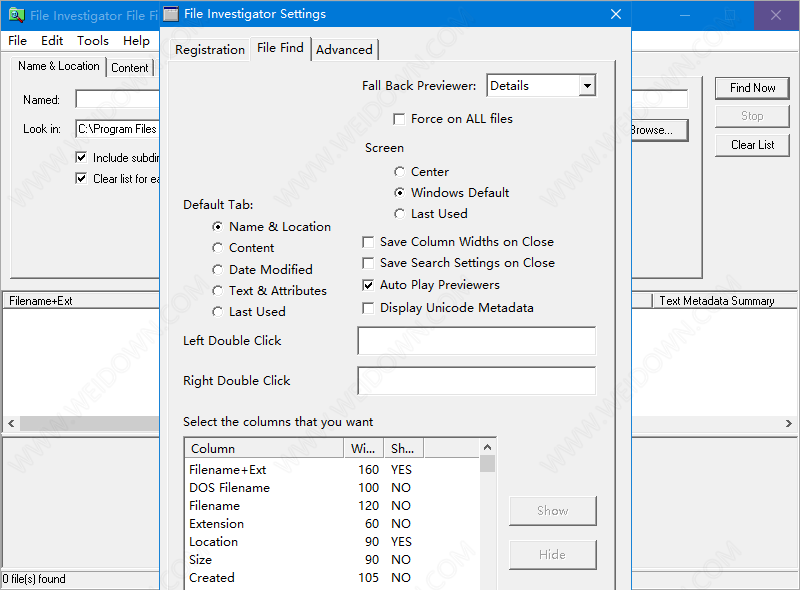Select Date Modified default tab option
The height and width of the screenshot is (590, 800).
218,270
